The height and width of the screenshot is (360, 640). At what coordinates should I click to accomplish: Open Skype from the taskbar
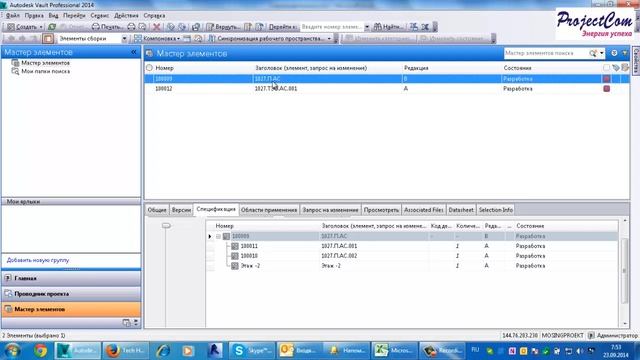pos(252,351)
